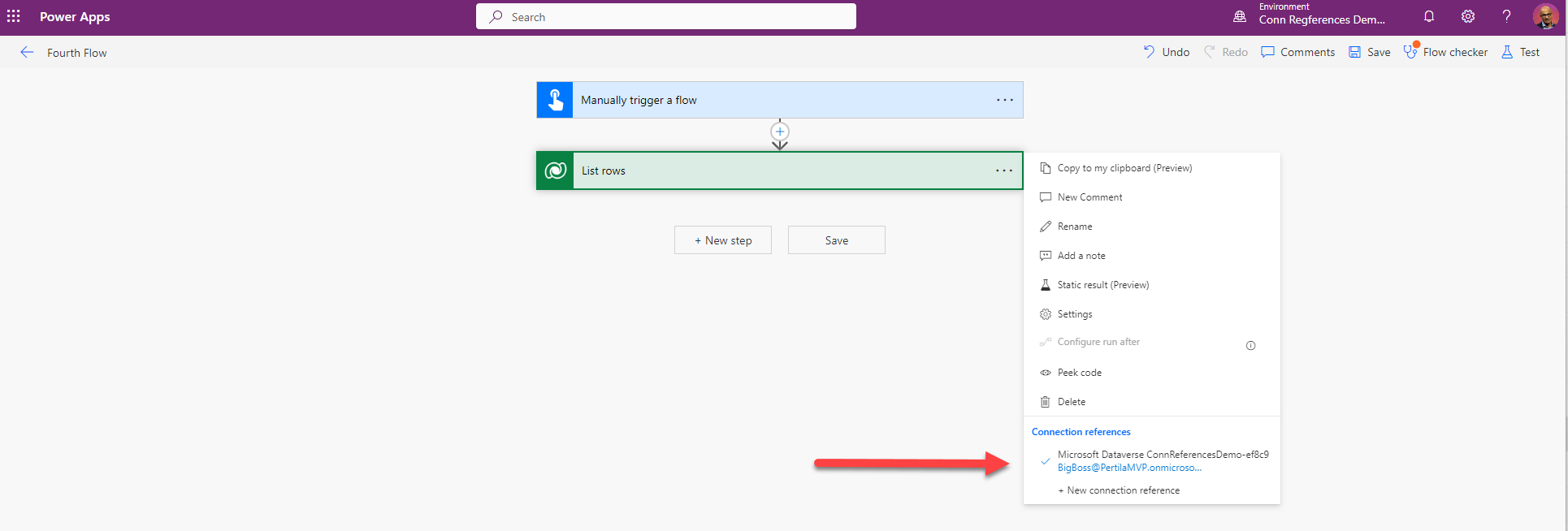Choose Peek code from the menu

(1079, 373)
